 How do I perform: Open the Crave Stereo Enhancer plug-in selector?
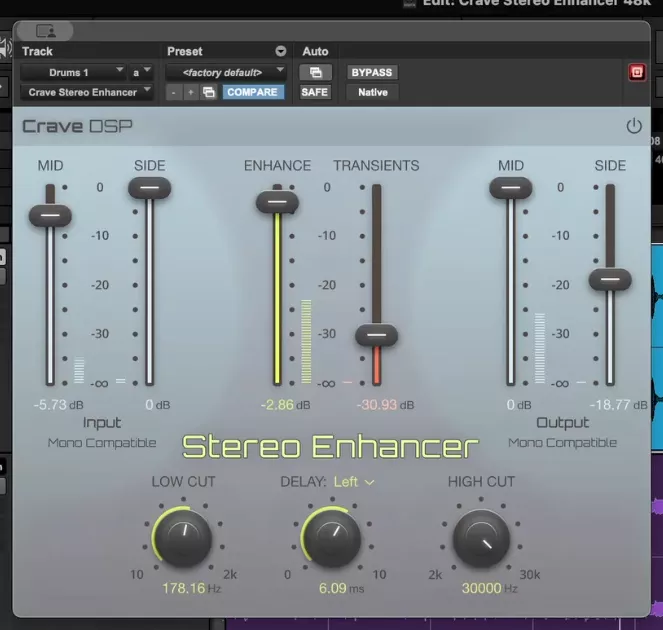pyautogui.click(x=86, y=92)
